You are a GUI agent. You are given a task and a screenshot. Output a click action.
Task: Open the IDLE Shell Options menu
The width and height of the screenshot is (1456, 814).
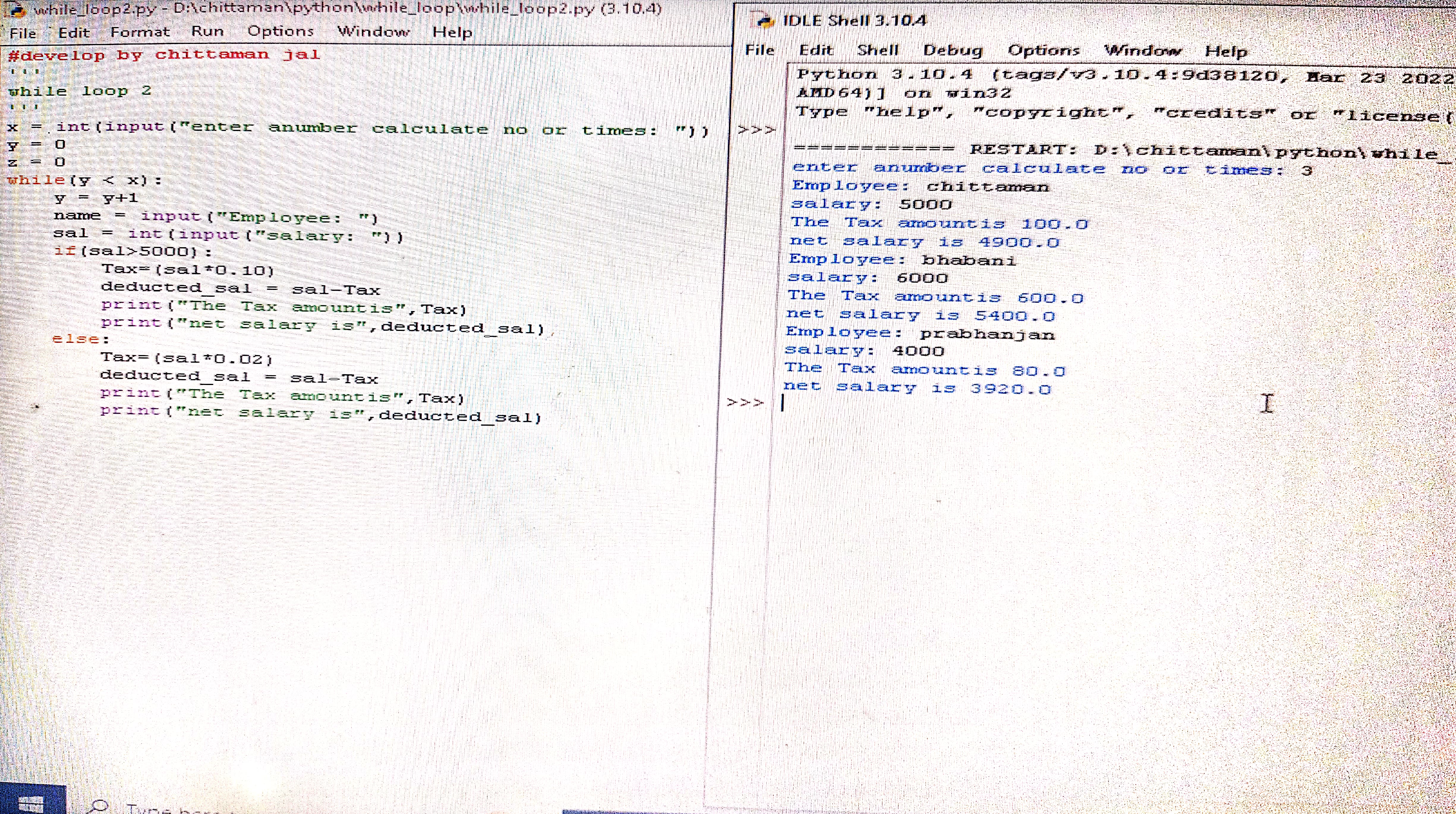coord(1043,50)
